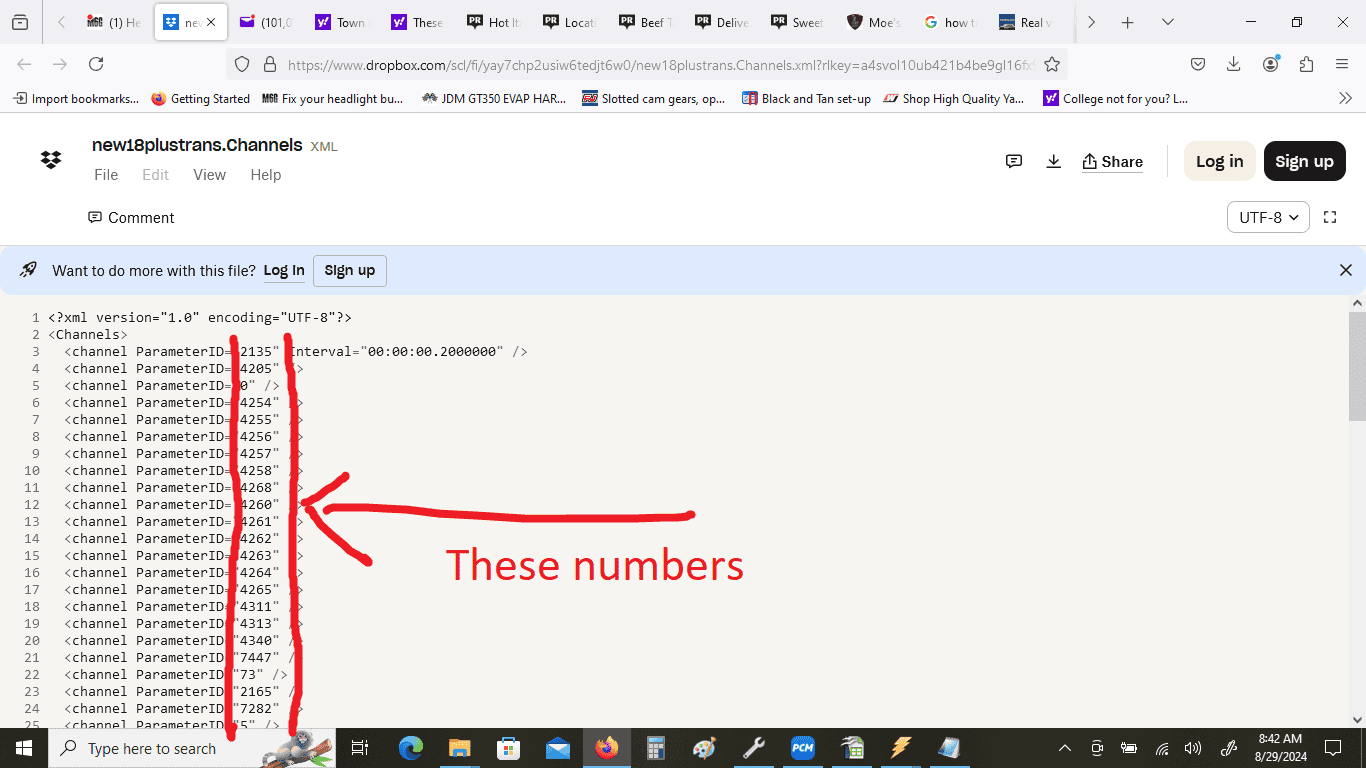Show more bookmarks via overflow chevron
The image size is (1366, 768).
tap(1345, 98)
